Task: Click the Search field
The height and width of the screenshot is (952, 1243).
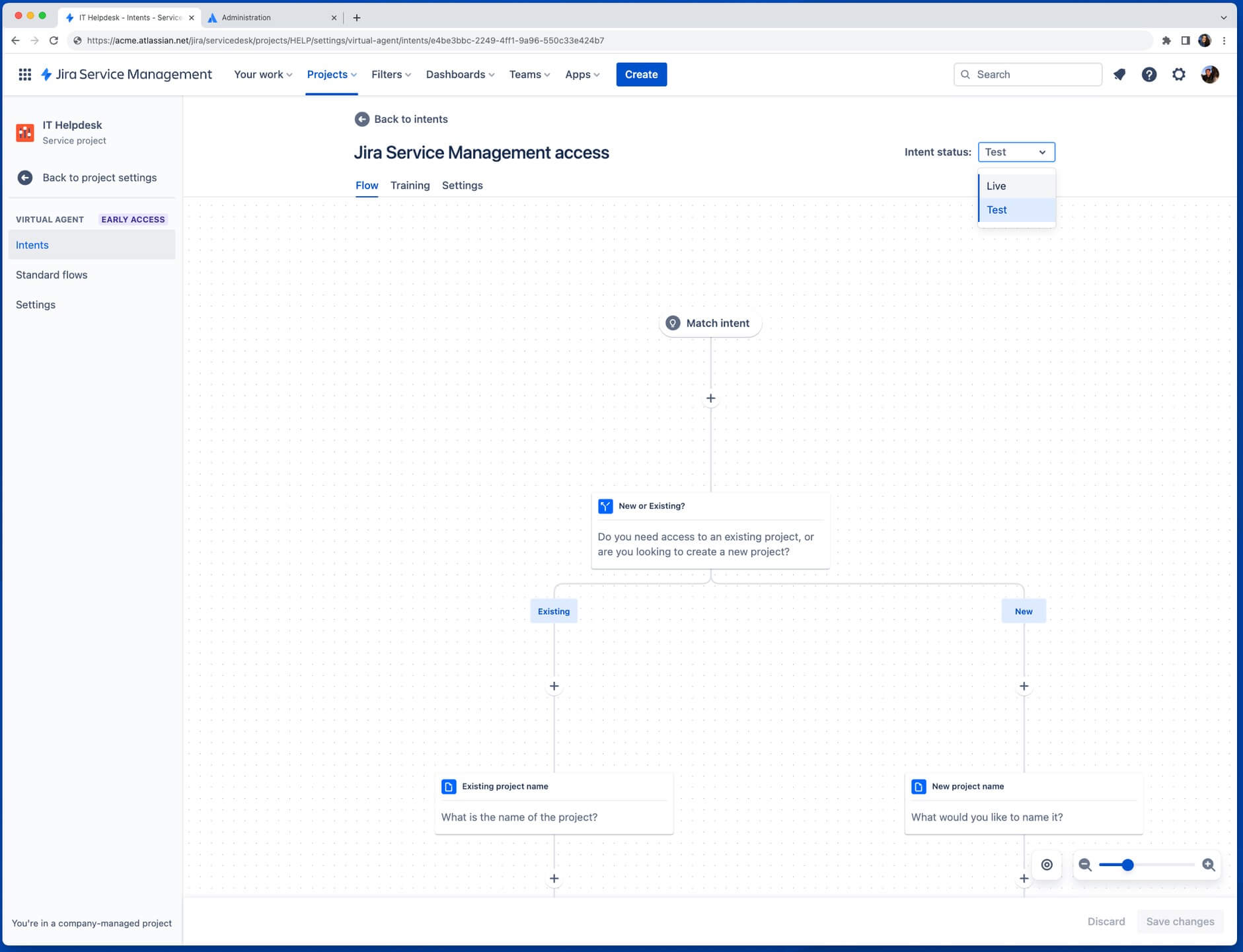Action: coord(1027,74)
